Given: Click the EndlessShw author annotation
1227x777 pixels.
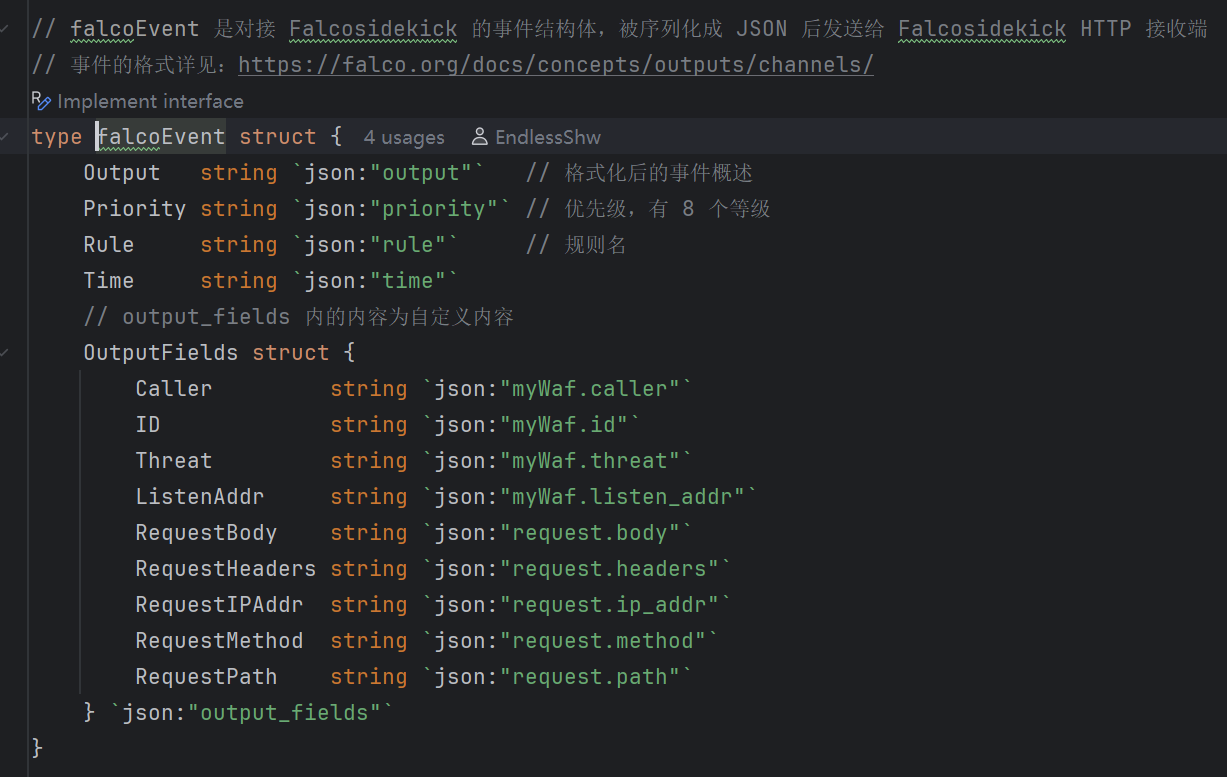Looking at the screenshot, I should click(548, 137).
